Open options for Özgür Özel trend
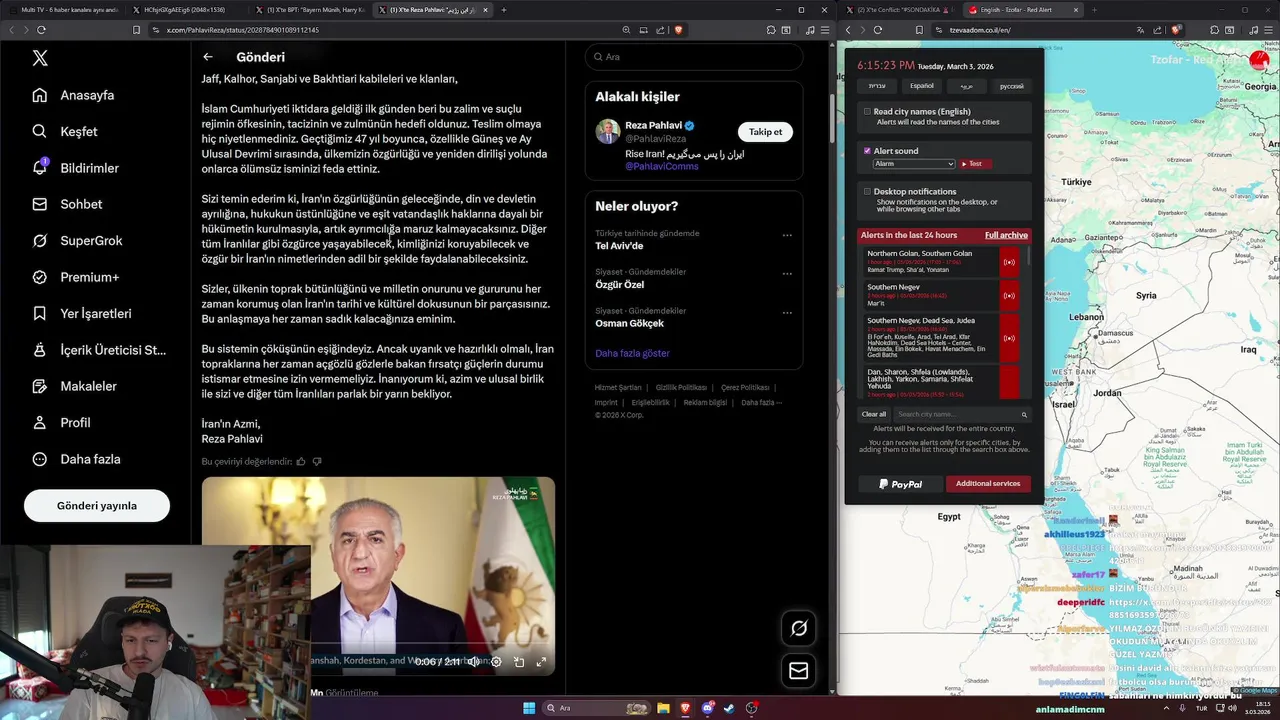This screenshot has width=1280, height=720. click(x=787, y=273)
